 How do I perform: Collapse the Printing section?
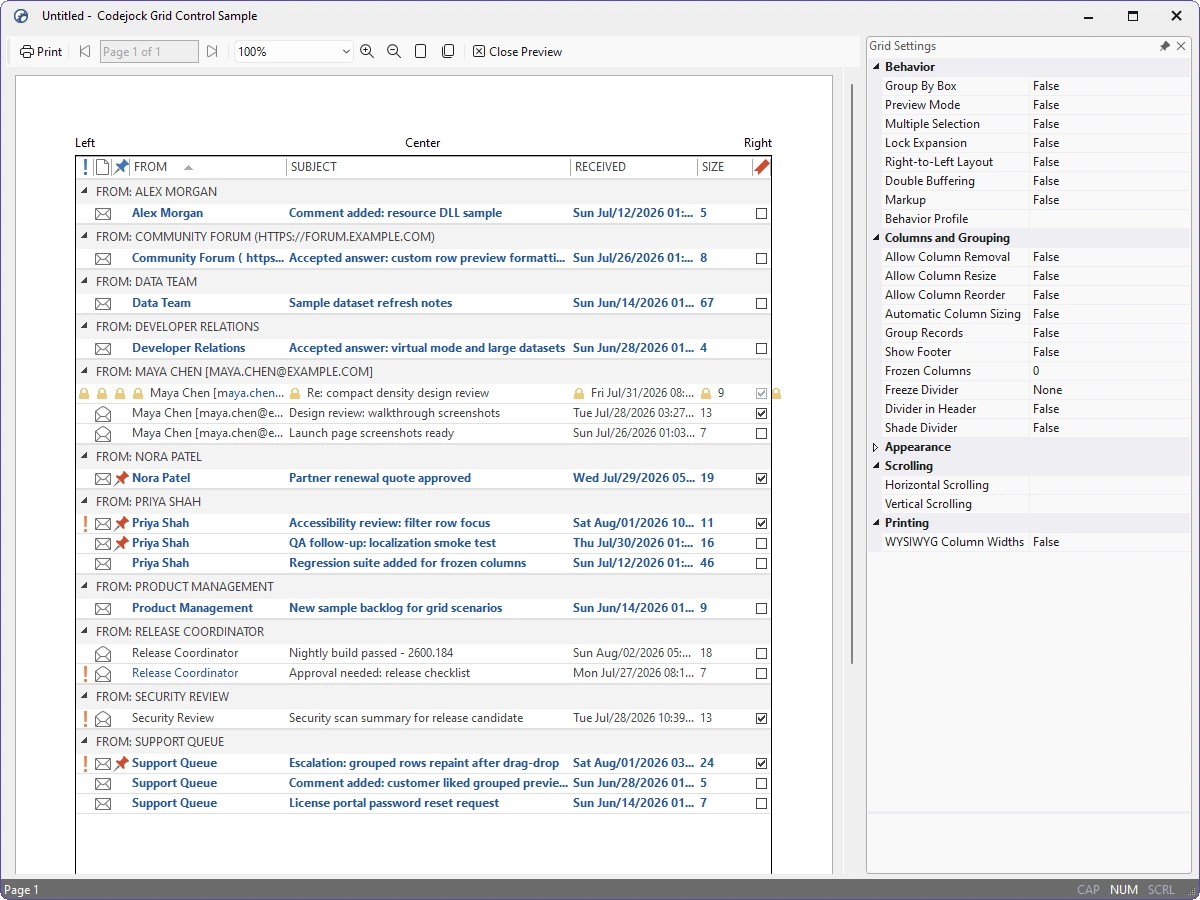[x=876, y=523]
